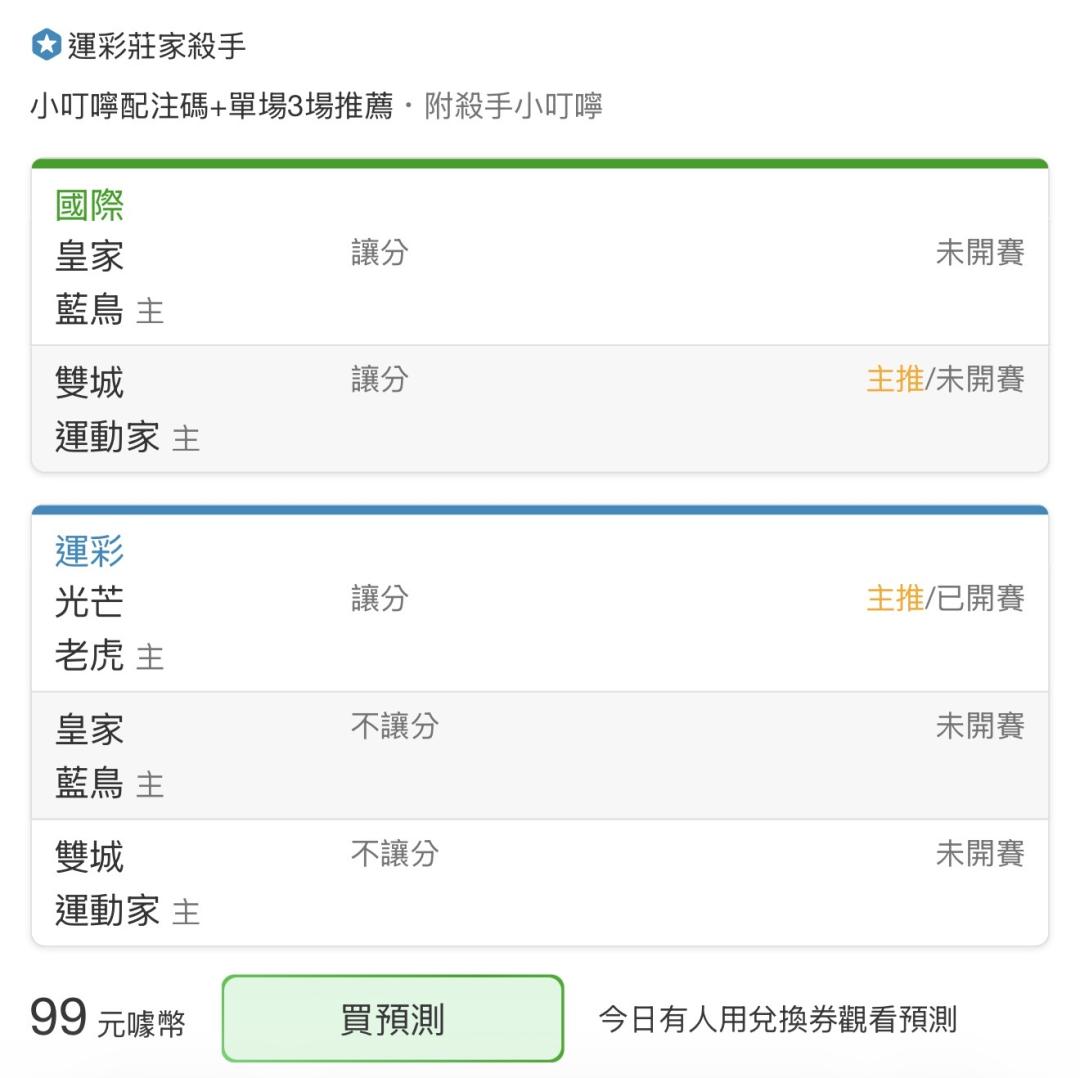The width and height of the screenshot is (1080, 1078).
Task: Click the 附殺手小叮嚀 subtitle text
Action: (x=513, y=106)
